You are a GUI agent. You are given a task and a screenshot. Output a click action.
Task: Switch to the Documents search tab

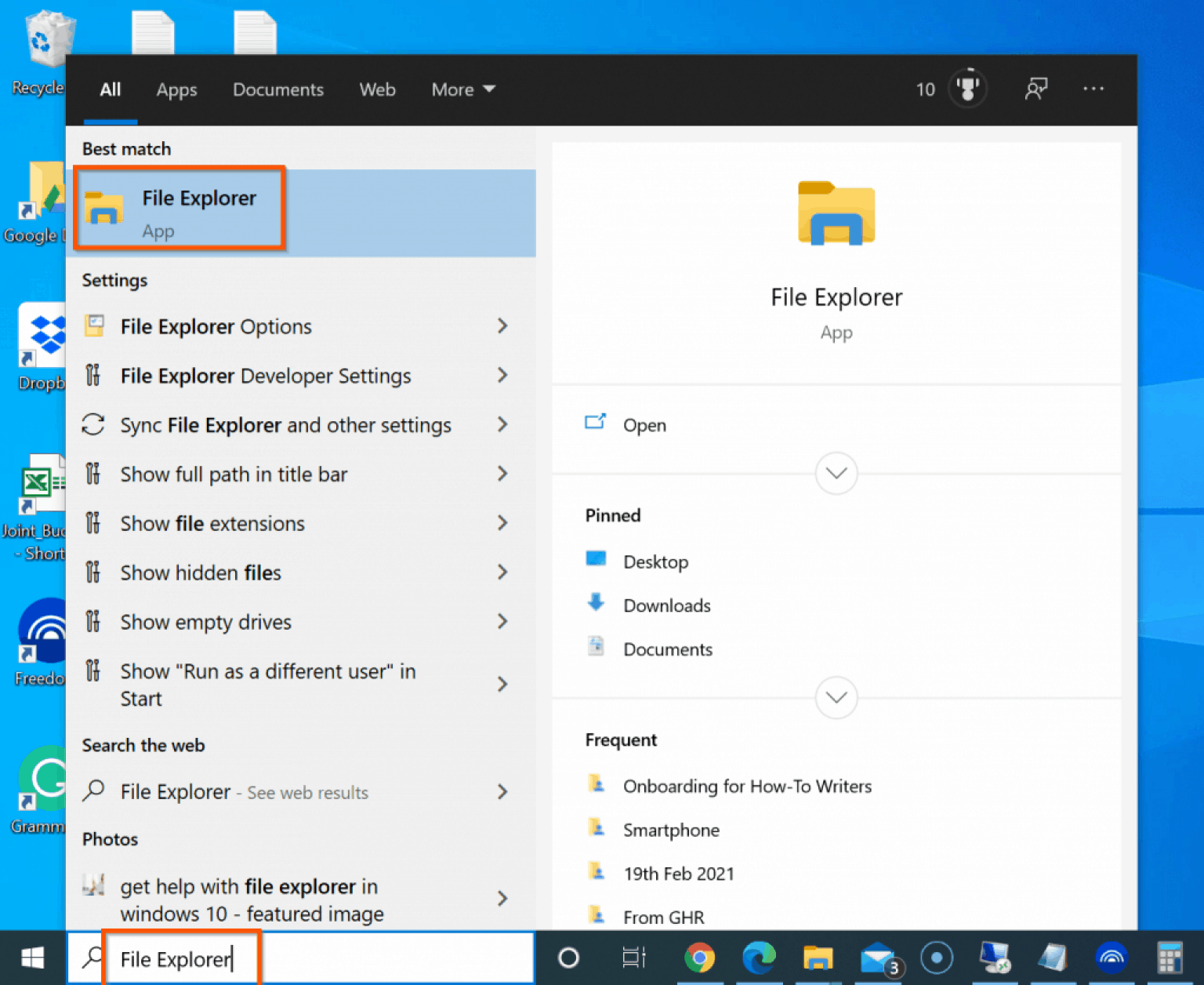tap(278, 89)
